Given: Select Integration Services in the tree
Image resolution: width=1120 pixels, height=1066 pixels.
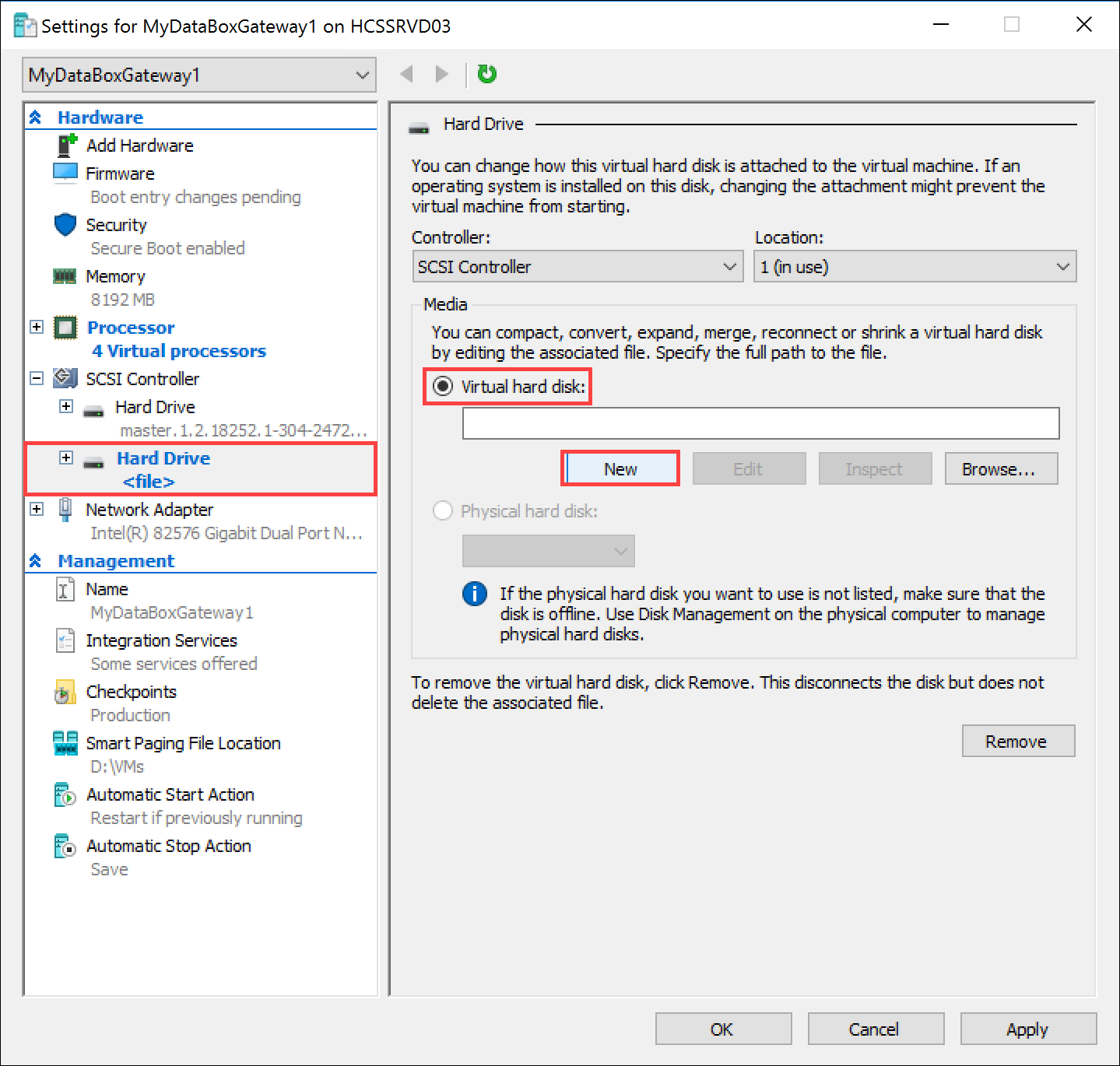Looking at the screenshot, I should pos(161,640).
